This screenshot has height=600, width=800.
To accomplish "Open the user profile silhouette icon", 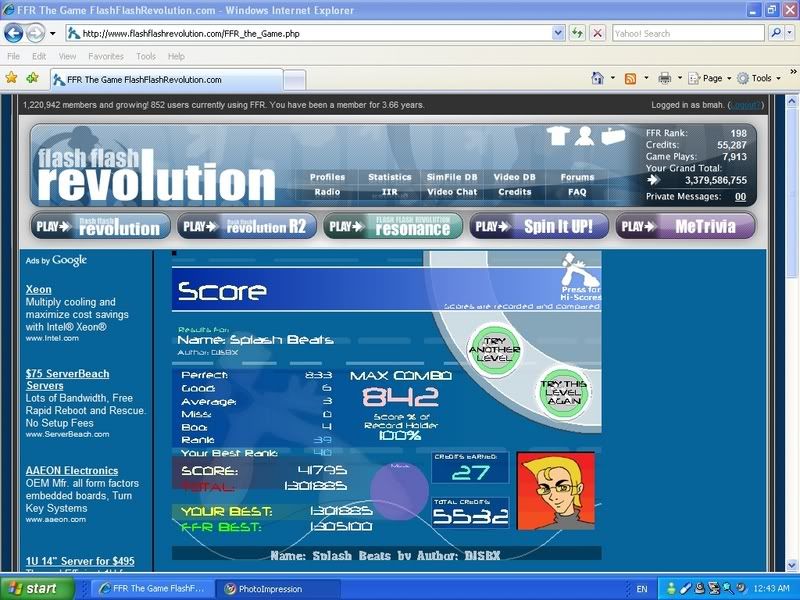I will pos(585,135).
